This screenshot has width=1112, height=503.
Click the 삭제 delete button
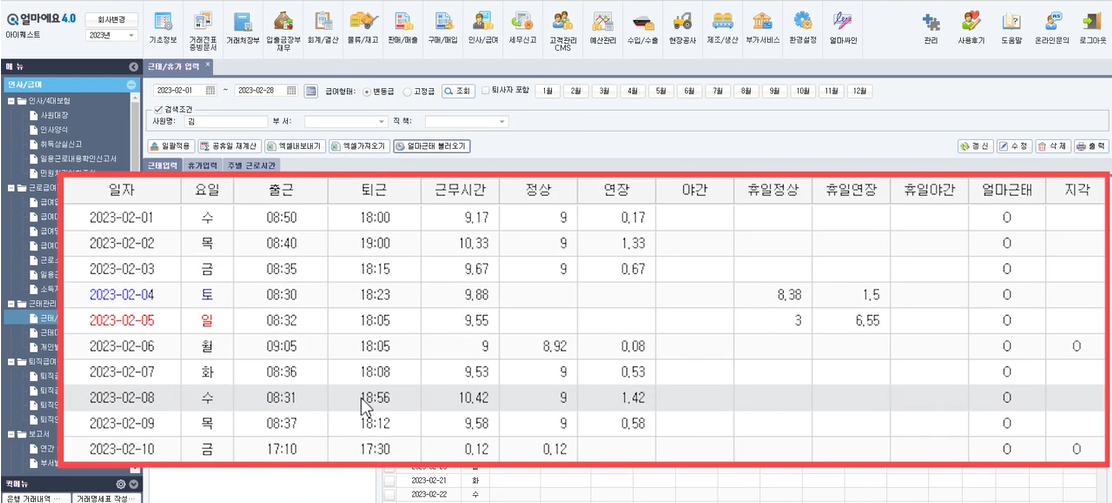coord(1052,146)
